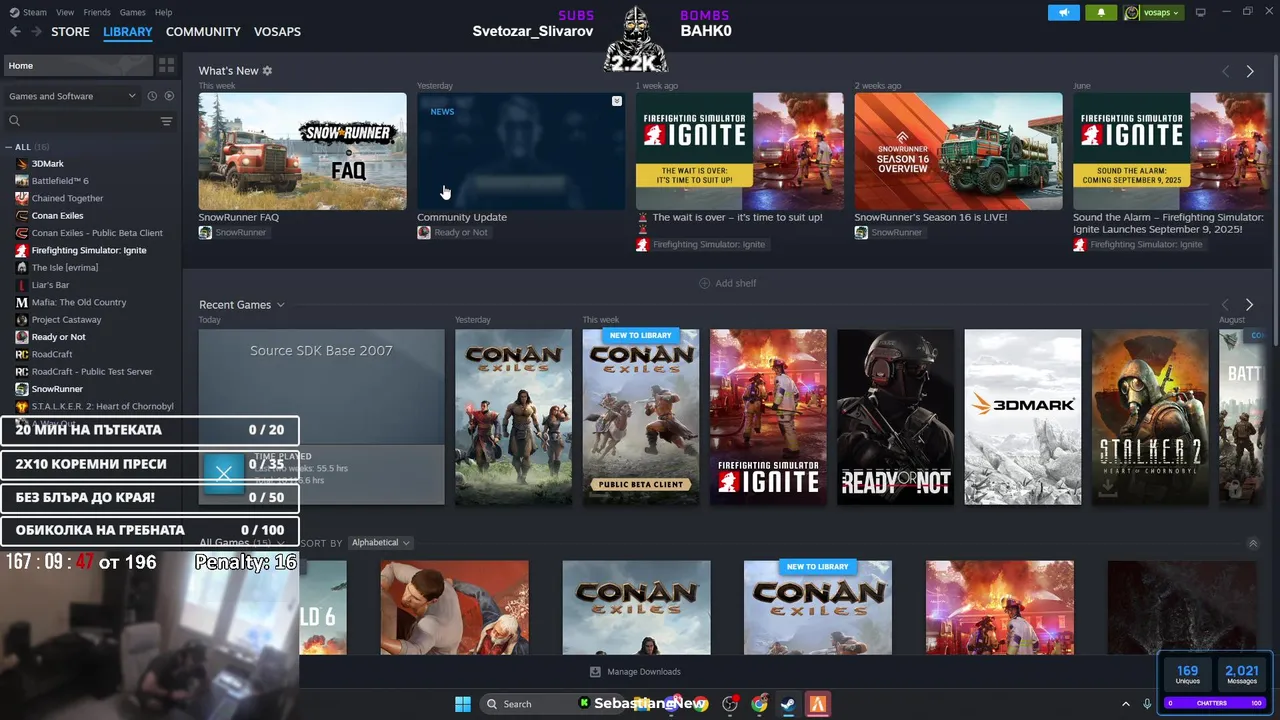Open 'The wait is over' Ignite news
Screen dimensions: 1280x720
click(740, 151)
